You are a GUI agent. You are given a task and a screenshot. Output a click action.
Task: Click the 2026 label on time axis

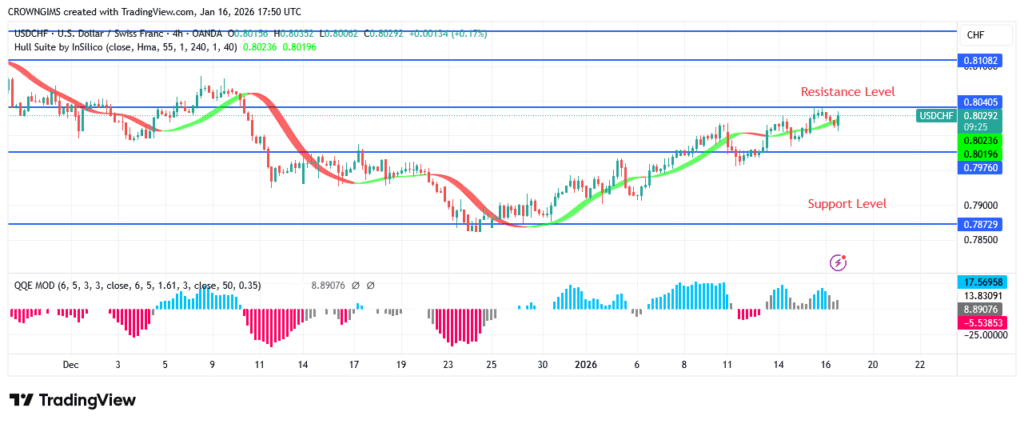point(588,365)
